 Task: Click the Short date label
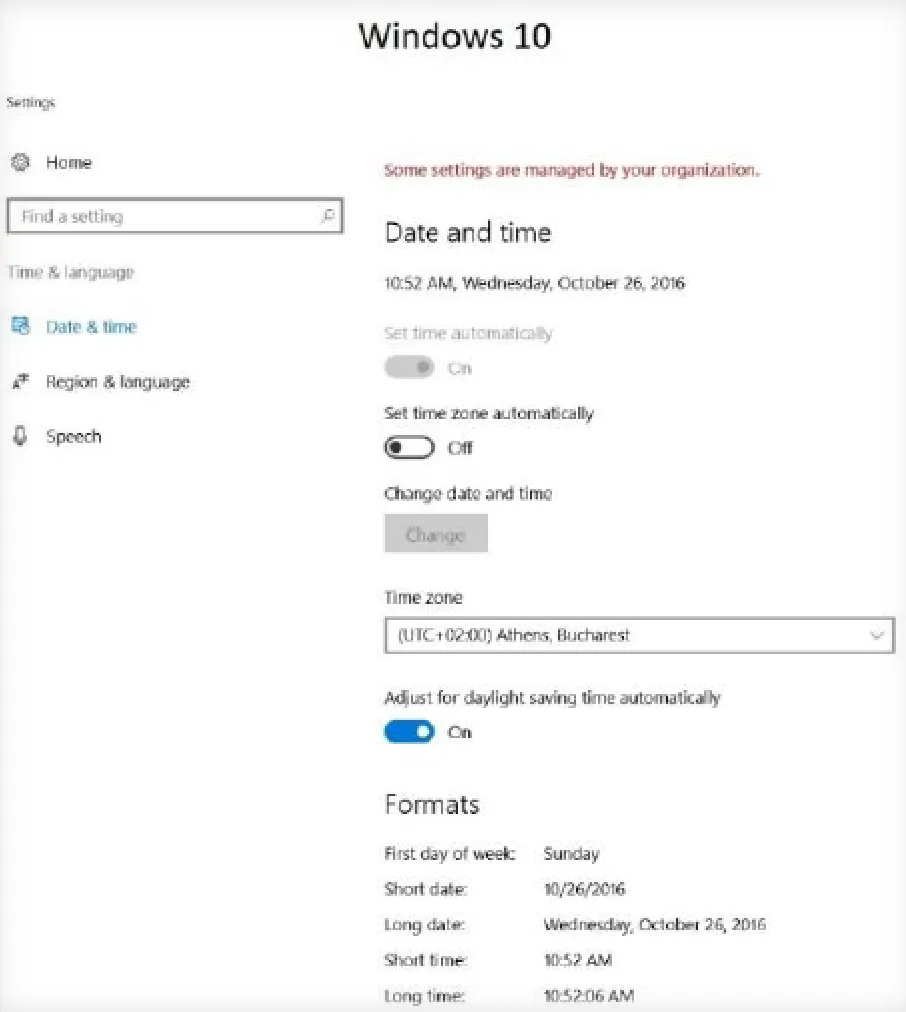[426, 889]
